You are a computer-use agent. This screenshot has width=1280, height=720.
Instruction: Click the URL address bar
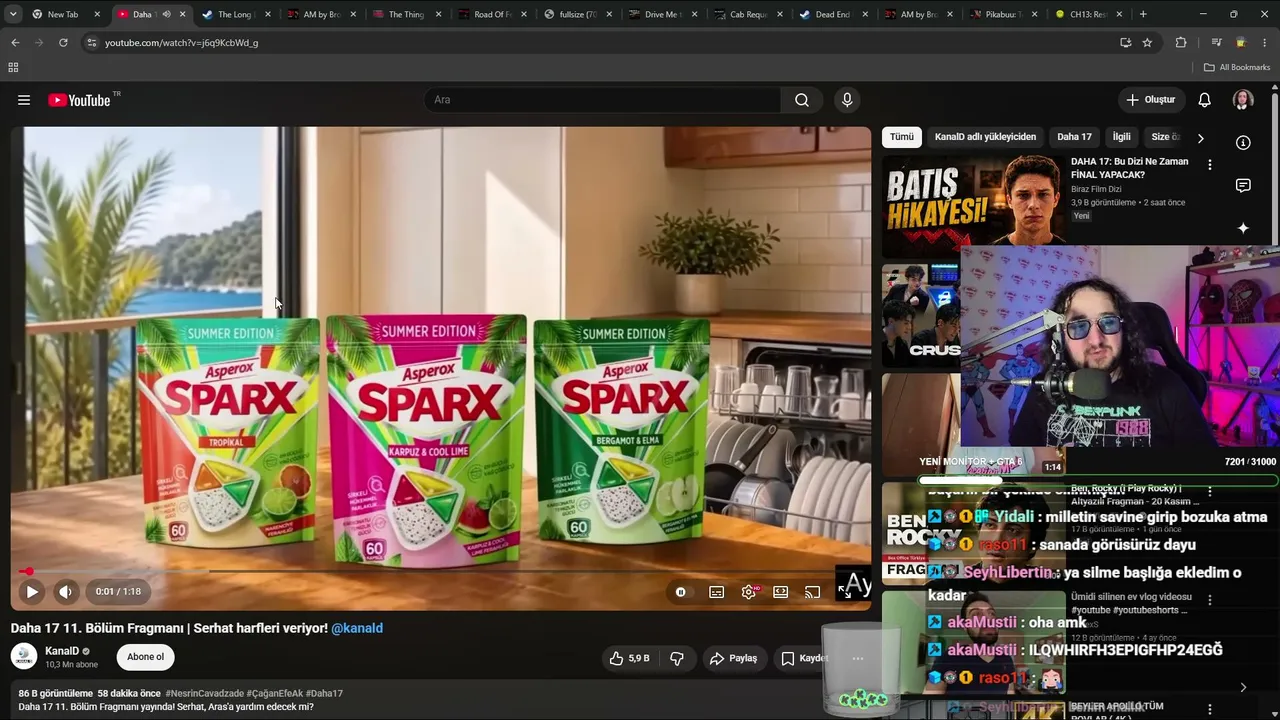[600, 43]
